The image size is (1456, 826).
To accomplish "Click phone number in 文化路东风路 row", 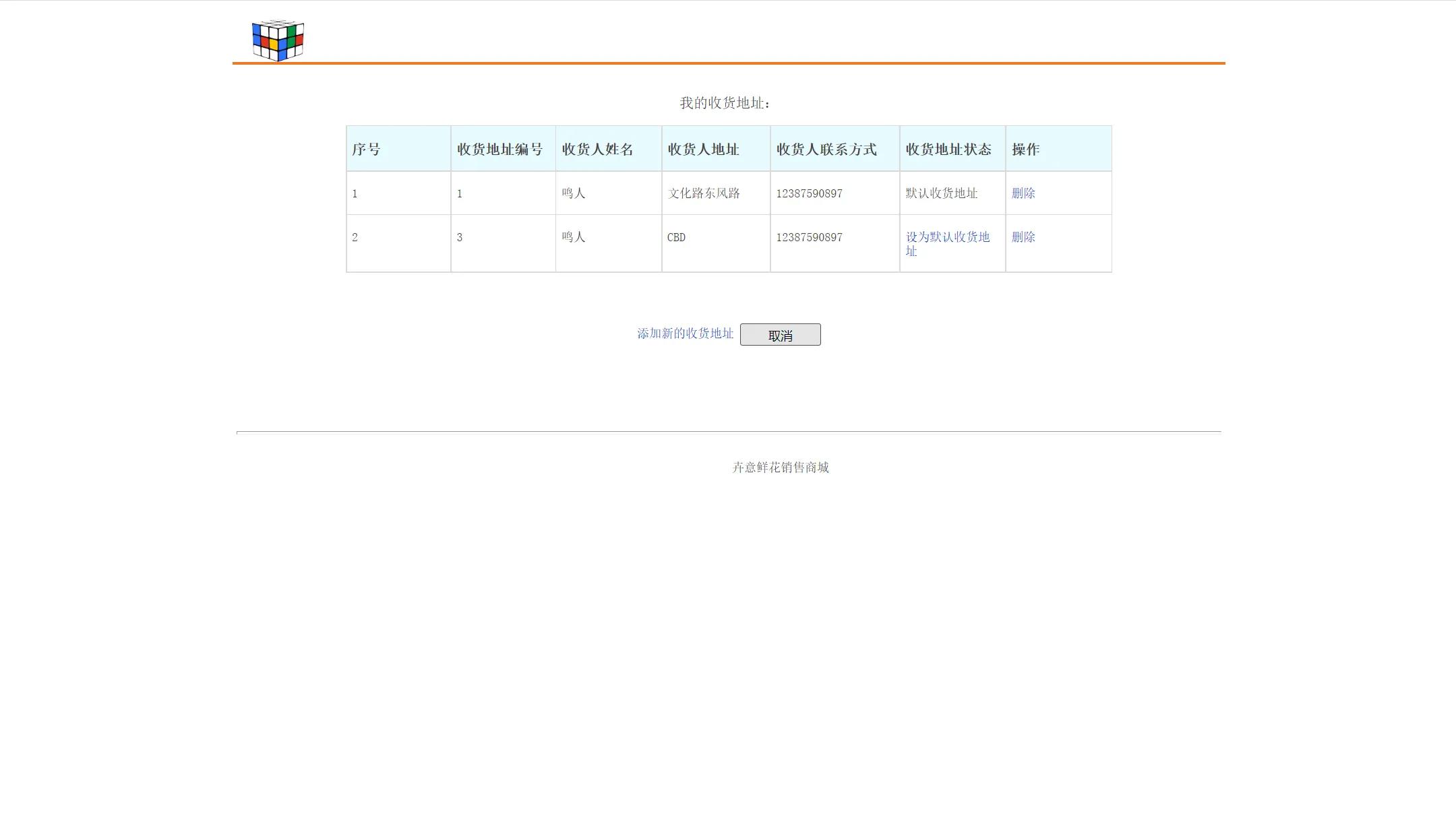I will [809, 194].
